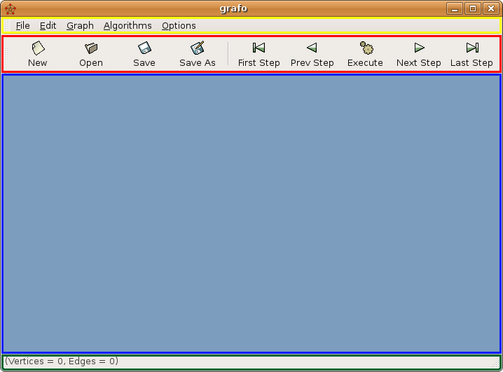Image resolution: width=503 pixels, height=372 pixels.
Task: Advance with Next Step arrow
Action: point(419,53)
